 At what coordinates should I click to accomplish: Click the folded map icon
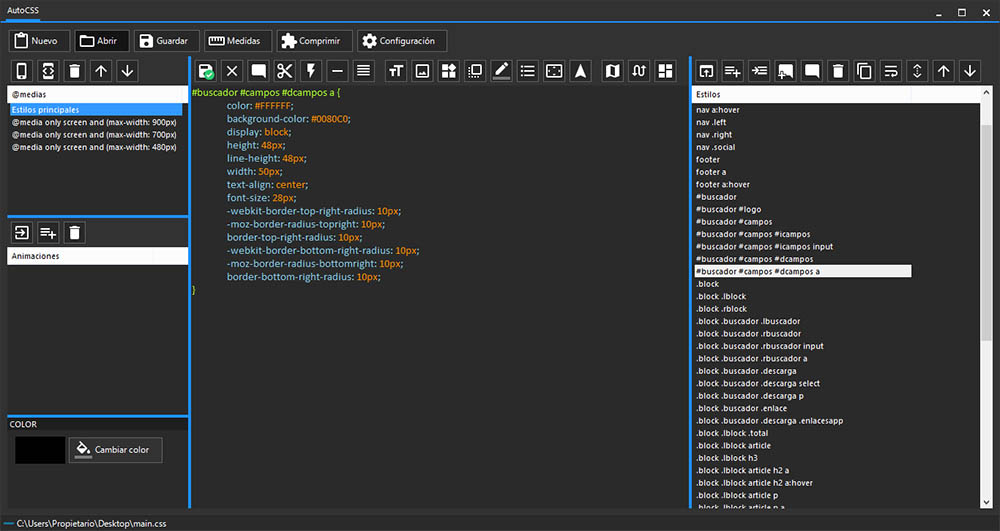tap(612, 71)
